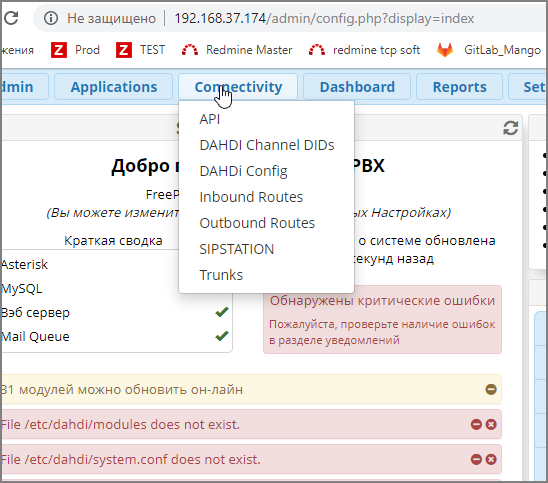
Task: Expand the Dashboard menu
Action: 357,87
